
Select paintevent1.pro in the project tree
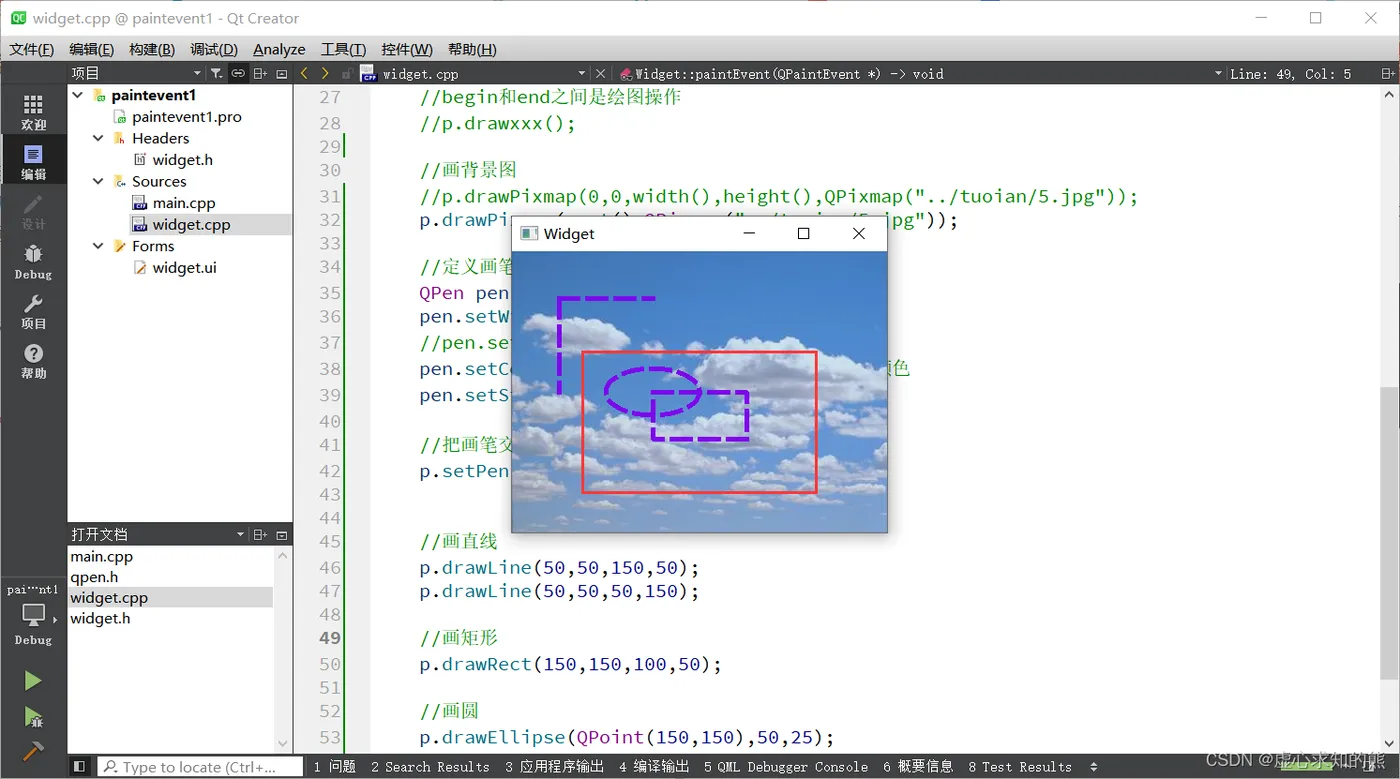(x=187, y=117)
